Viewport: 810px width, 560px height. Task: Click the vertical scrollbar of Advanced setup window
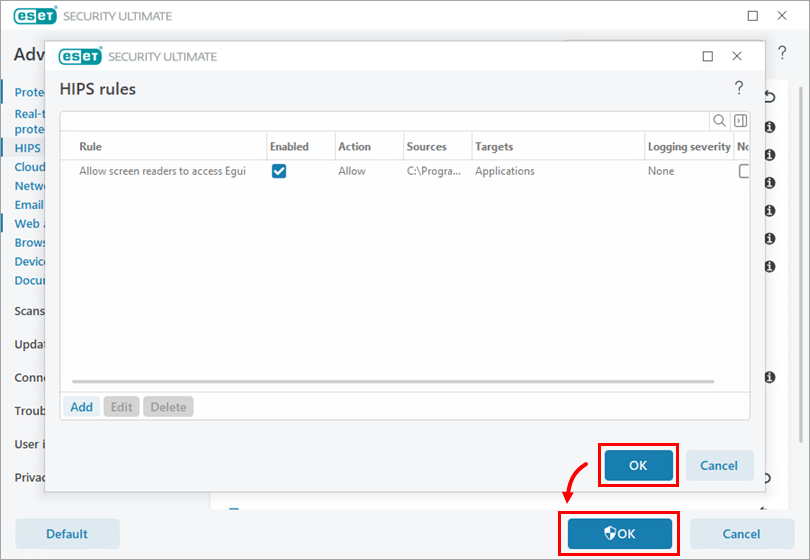coord(801,263)
